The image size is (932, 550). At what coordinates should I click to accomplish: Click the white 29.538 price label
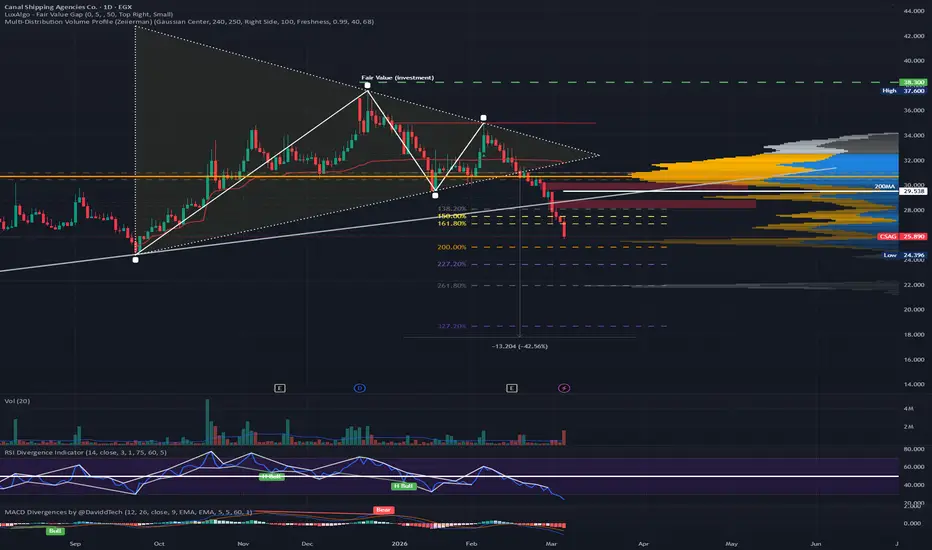pyautogui.click(x=913, y=191)
